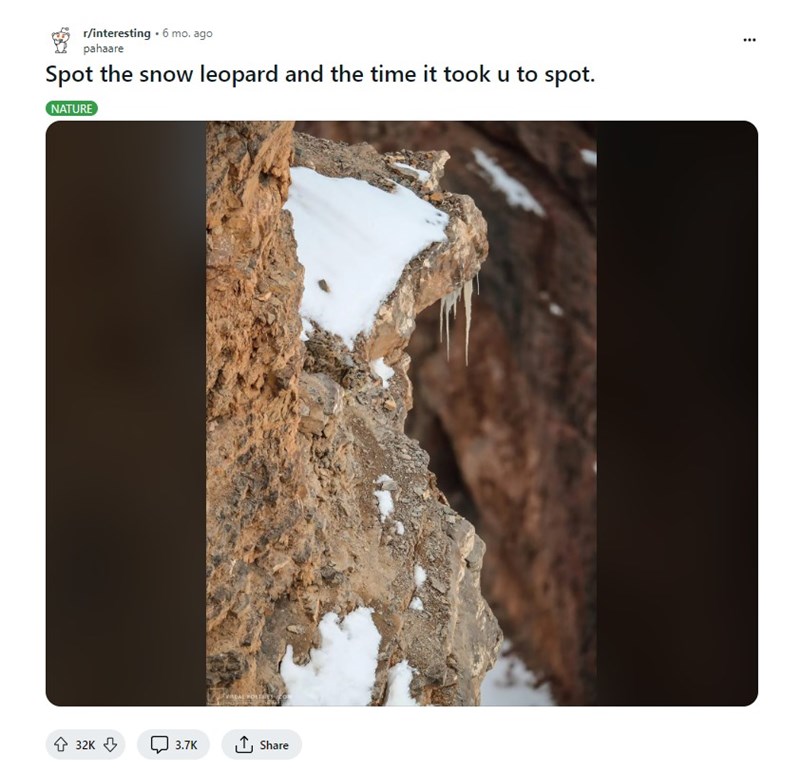Click the comment speech bubble icon
800x772 pixels.
coord(159,744)
